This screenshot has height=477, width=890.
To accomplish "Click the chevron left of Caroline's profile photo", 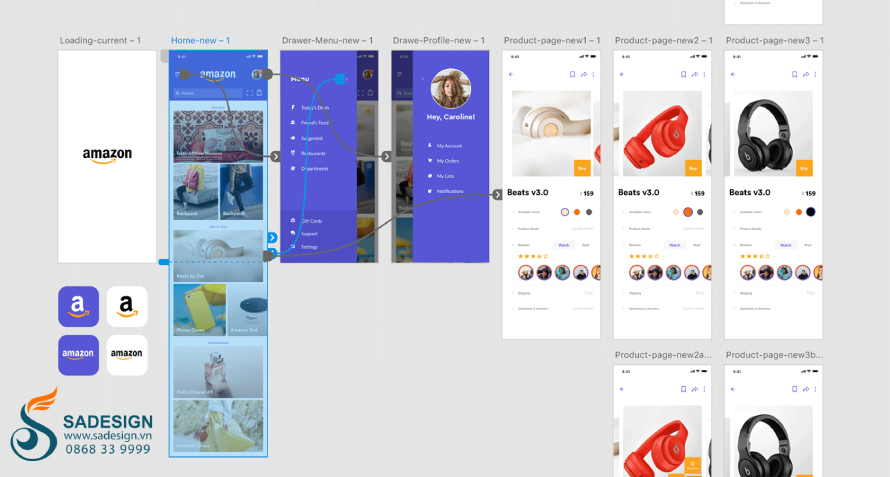I will 422,79.
